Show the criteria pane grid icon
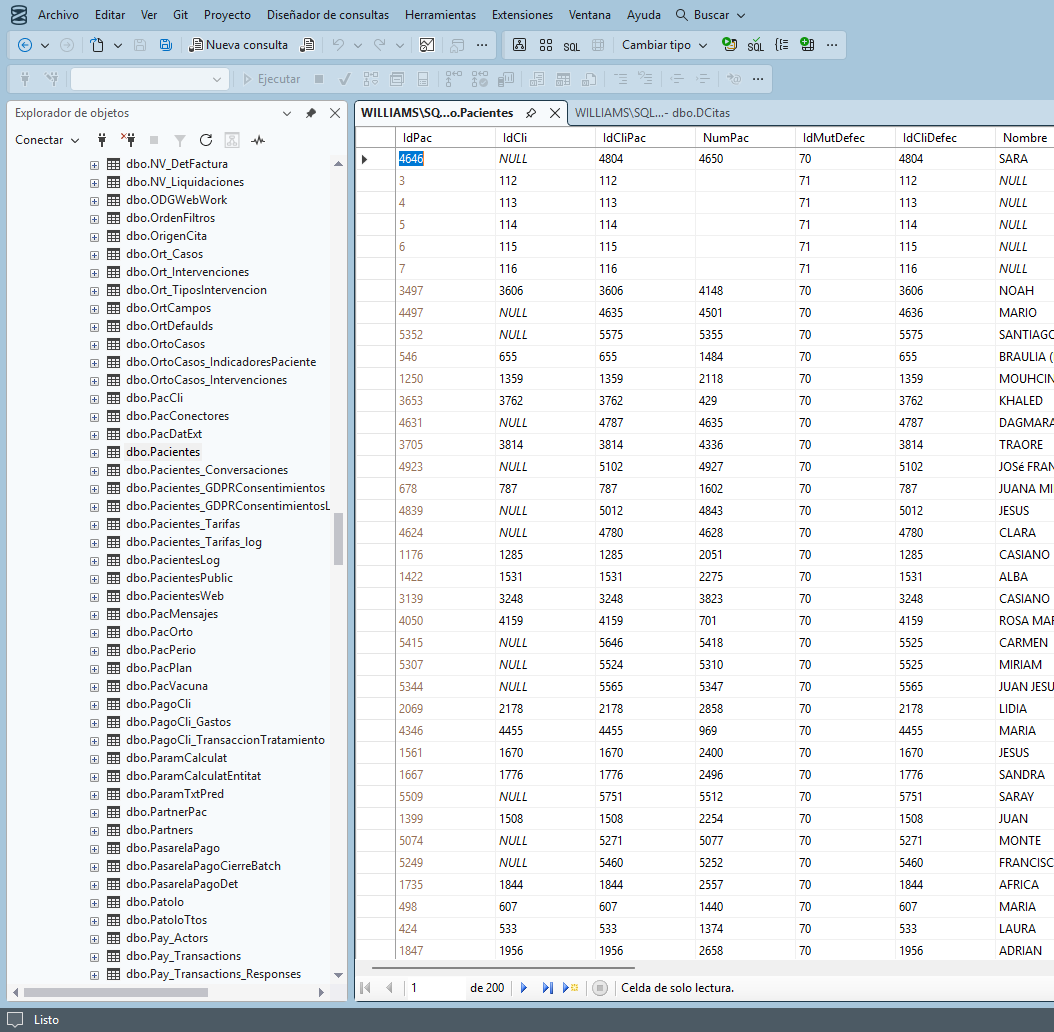The height and width of the screenshot is (1032, 1054). pos(546,45)
